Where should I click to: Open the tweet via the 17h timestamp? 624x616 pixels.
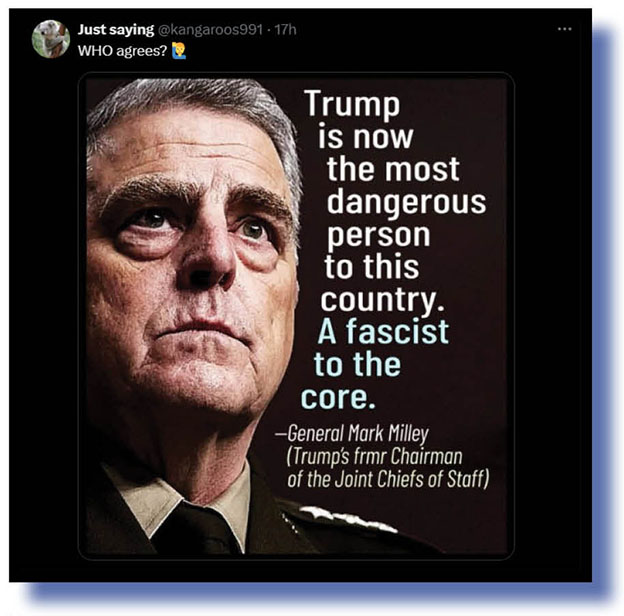(x=286, y=30)
